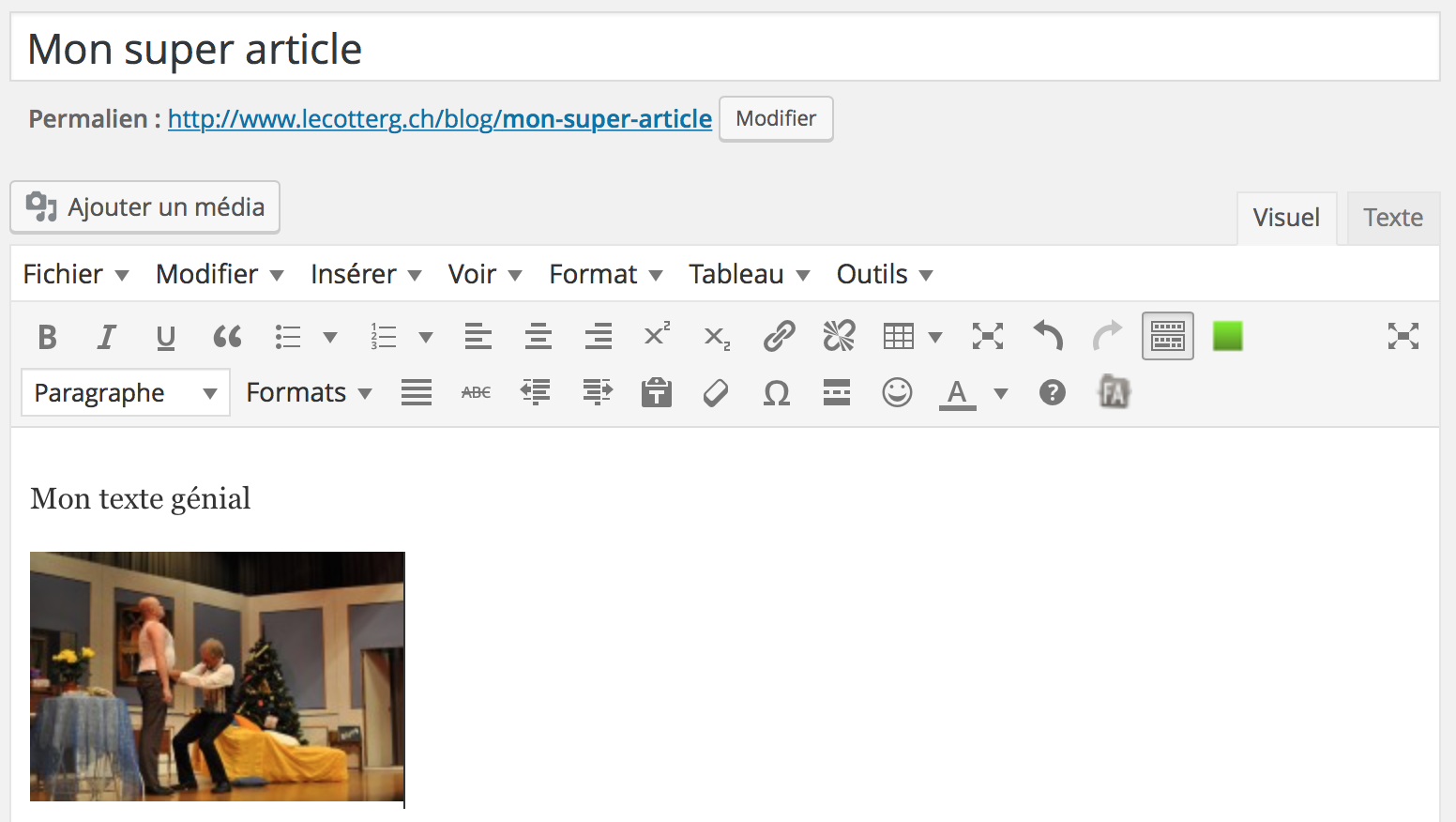Toggle italic formatting
Image resolution: width=1456 pixels, height=822 pixels.
point(106,336)
